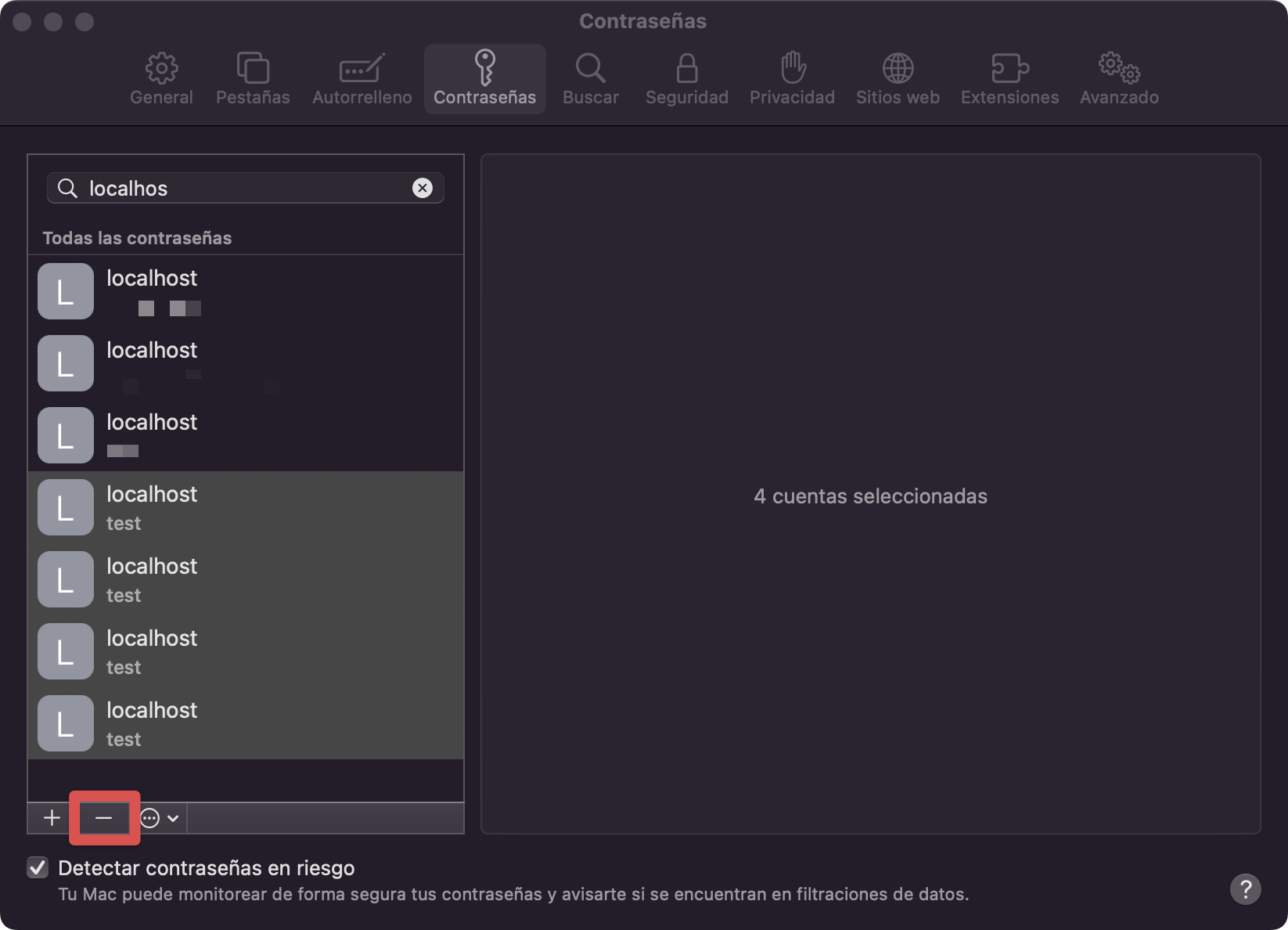Remove selected accounts with the minus button
This screenshot has height=930, width=1288.
tap(104, 818)
